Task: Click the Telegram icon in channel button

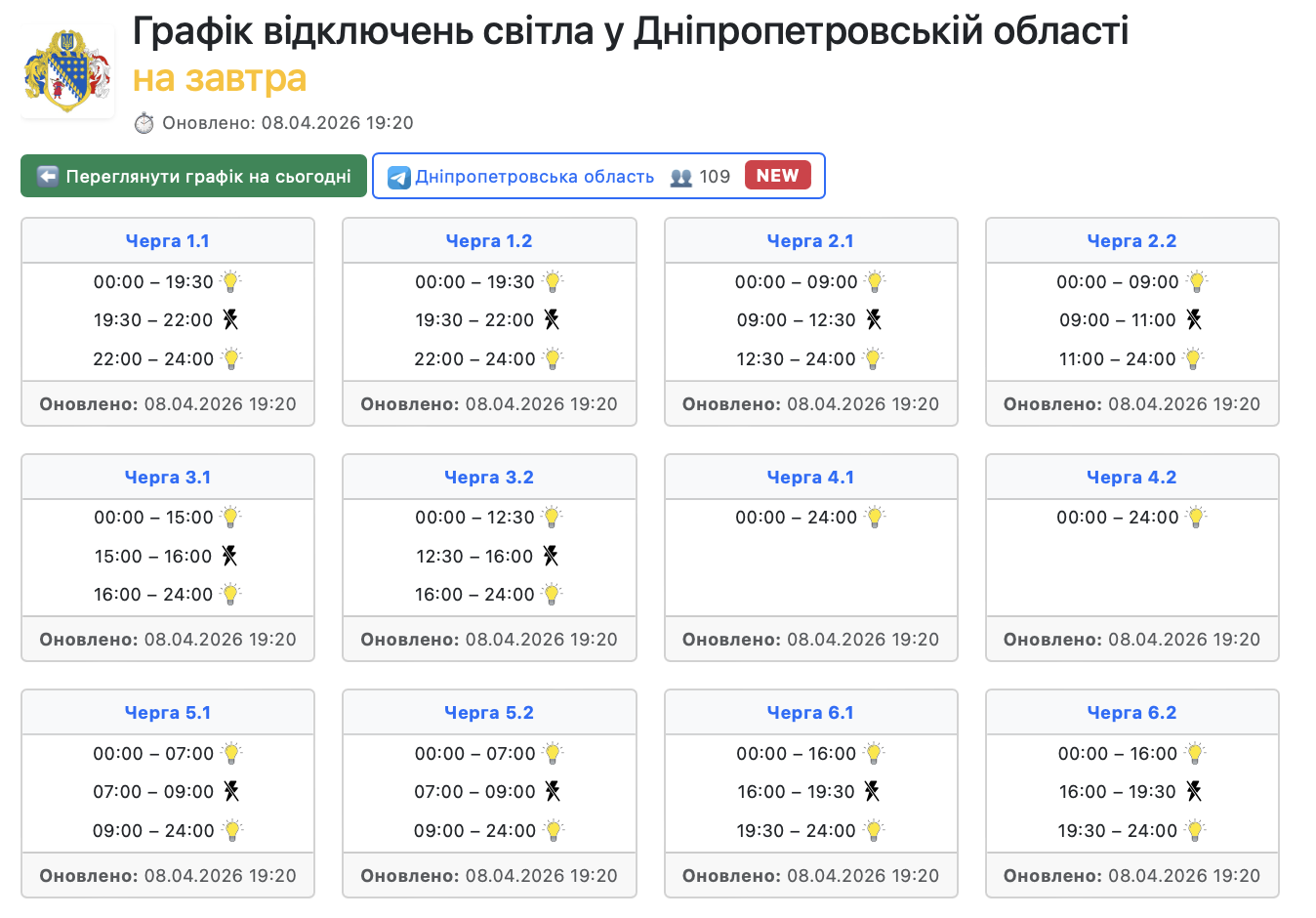Action: 398,177
